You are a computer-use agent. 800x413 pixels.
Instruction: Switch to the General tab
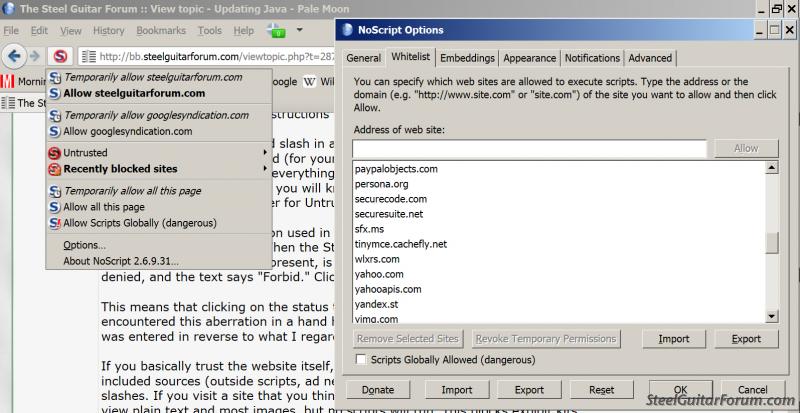[363, 58]
